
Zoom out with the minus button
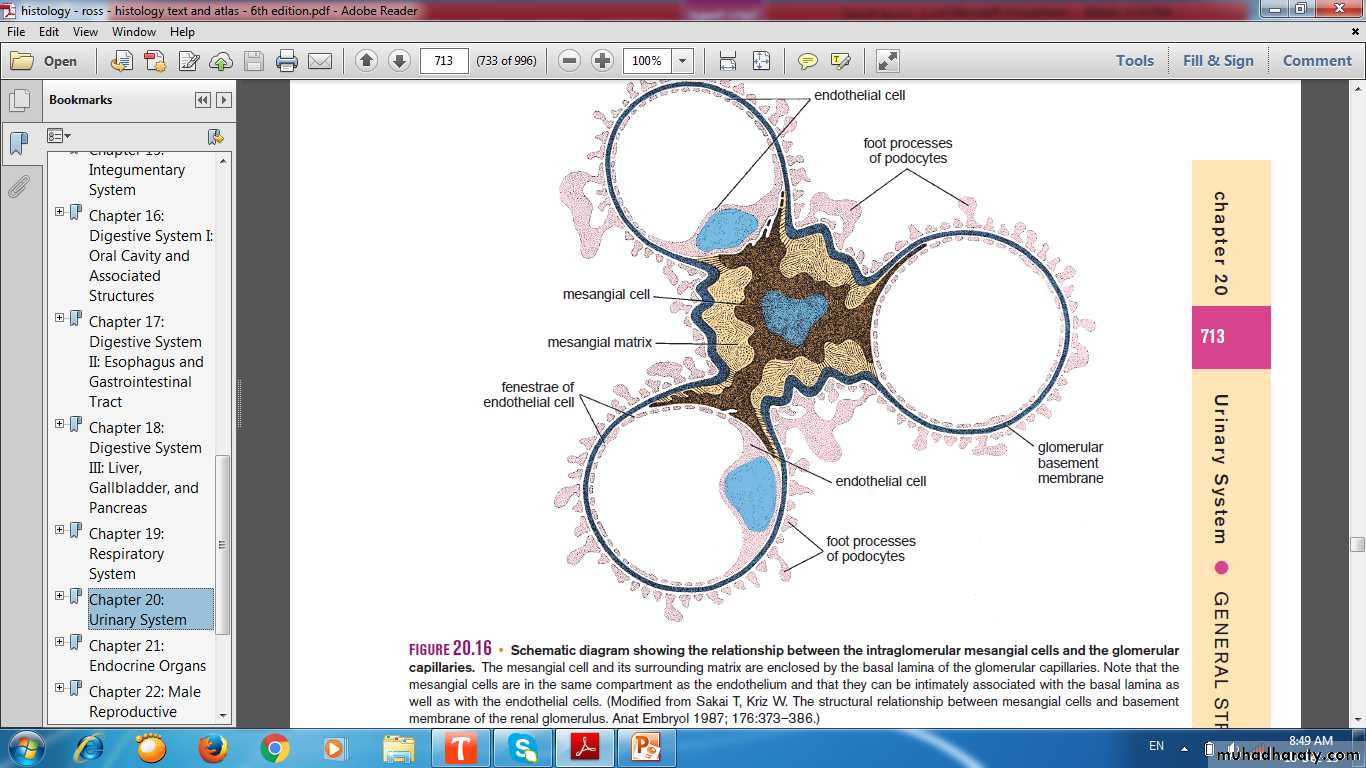pyautogui.click(x=569, y=61)
